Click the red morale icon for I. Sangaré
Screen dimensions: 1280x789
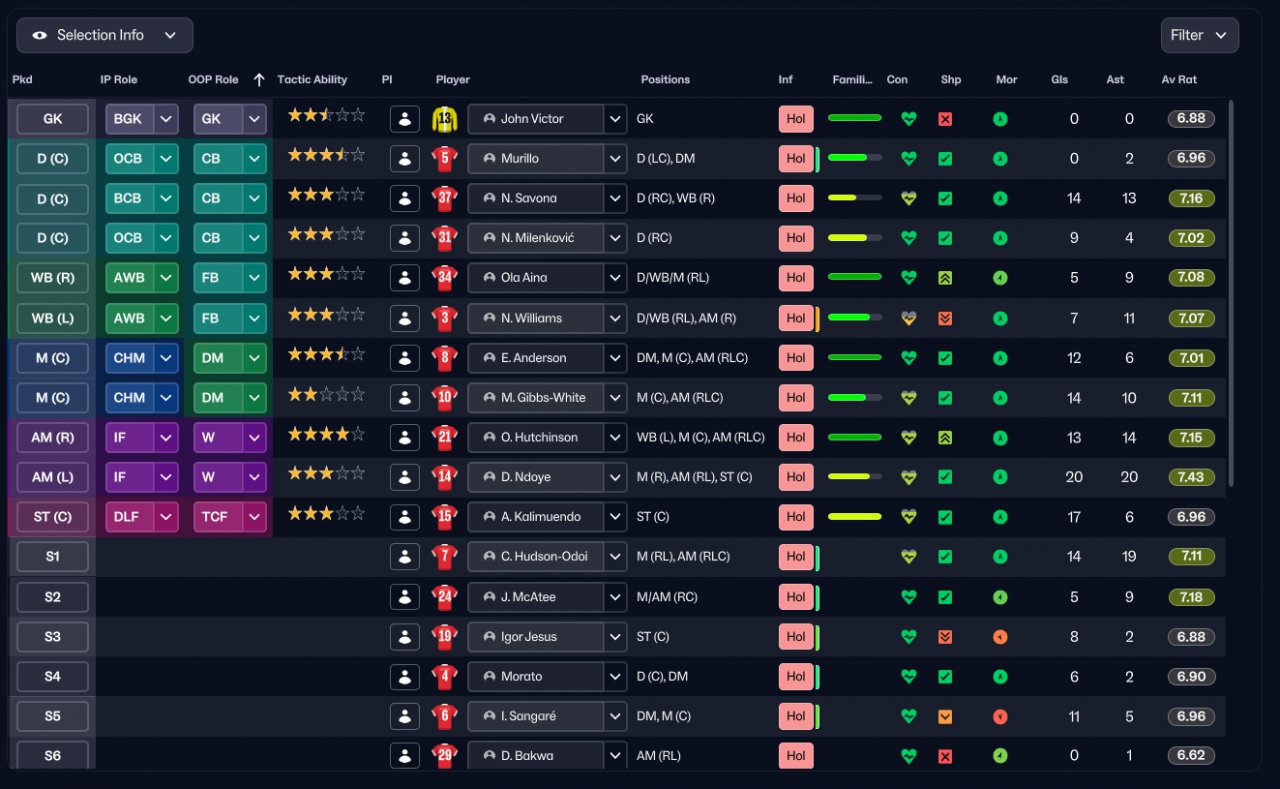[x=1000, y=717]
